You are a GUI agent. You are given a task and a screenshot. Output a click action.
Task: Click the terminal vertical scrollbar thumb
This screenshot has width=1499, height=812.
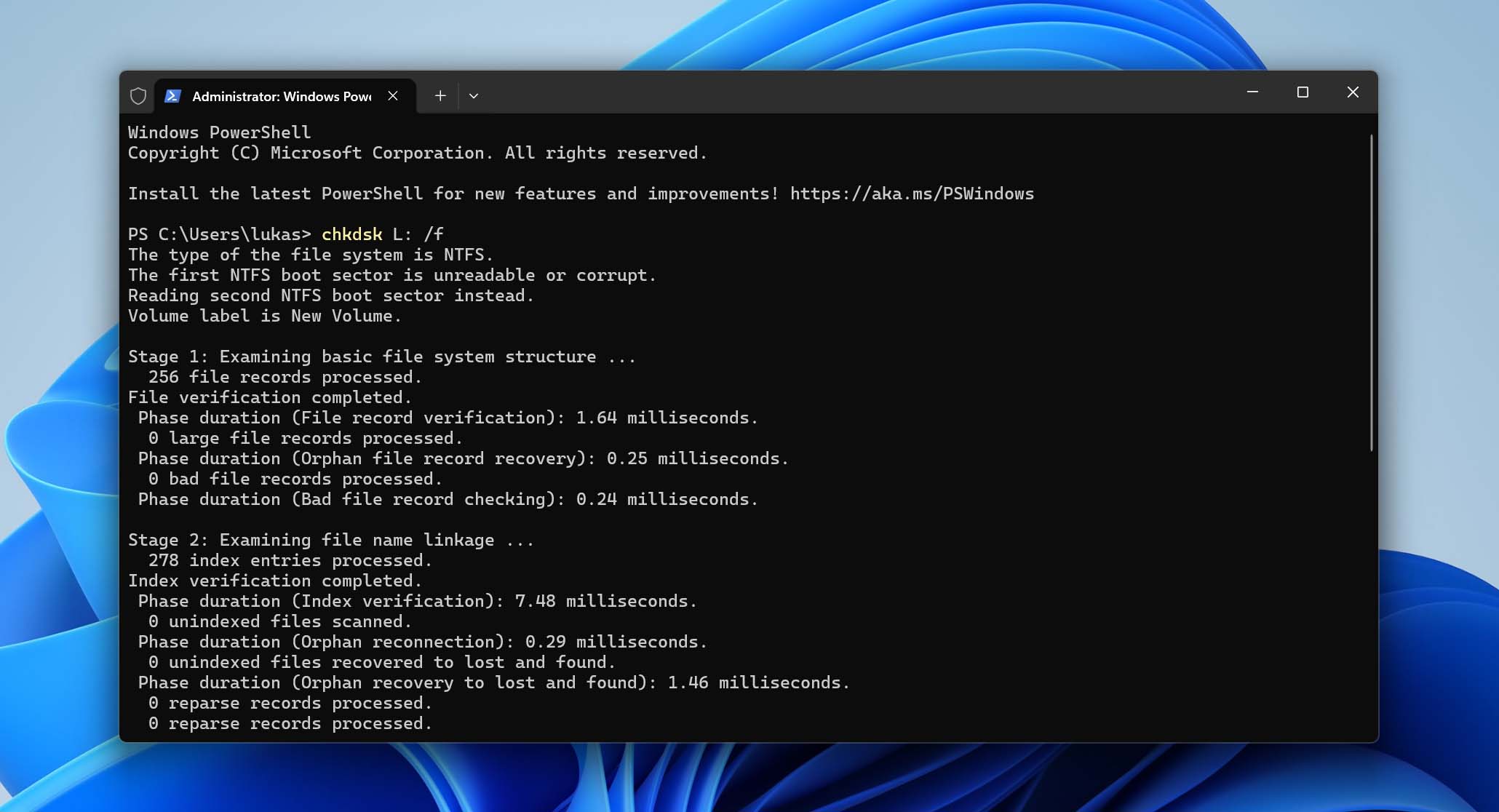pos(1371,292)
